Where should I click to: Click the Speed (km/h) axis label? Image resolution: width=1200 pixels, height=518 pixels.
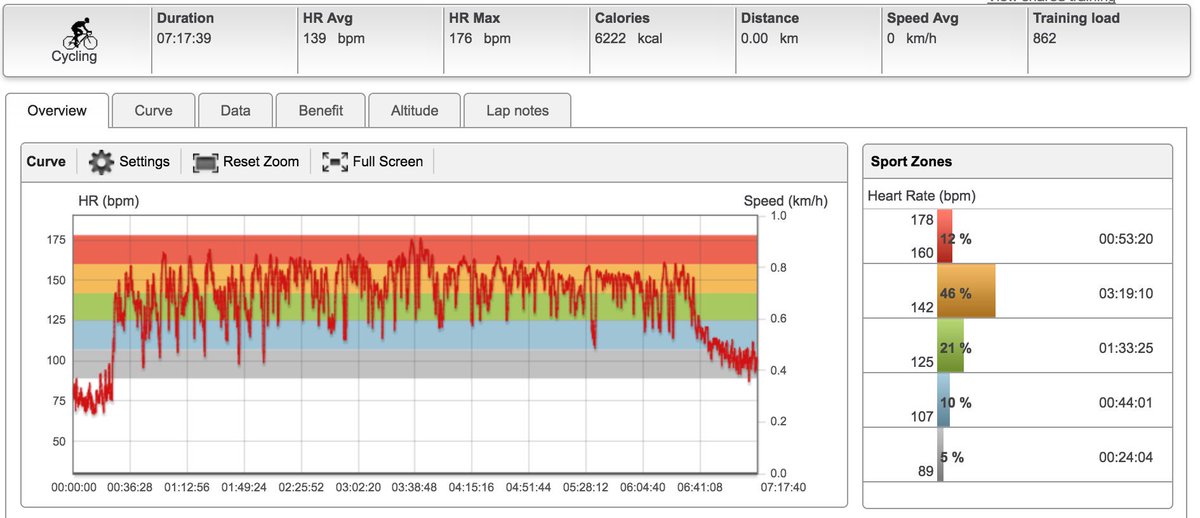click(786, 201)
